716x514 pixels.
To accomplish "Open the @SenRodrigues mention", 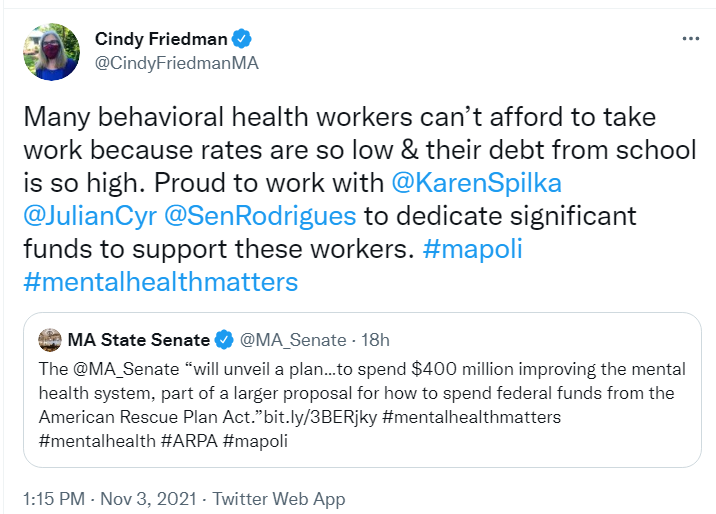I will click(x=270, y=216).
